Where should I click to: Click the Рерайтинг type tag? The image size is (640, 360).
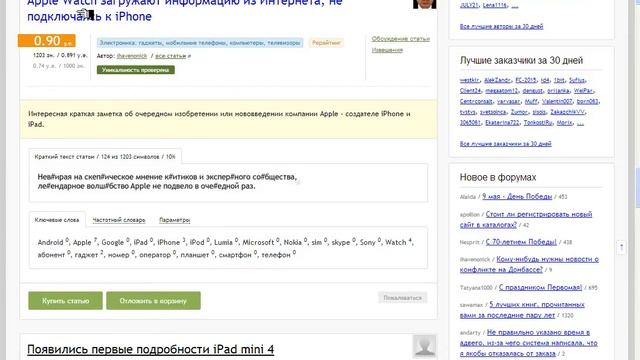coord(326,42)
